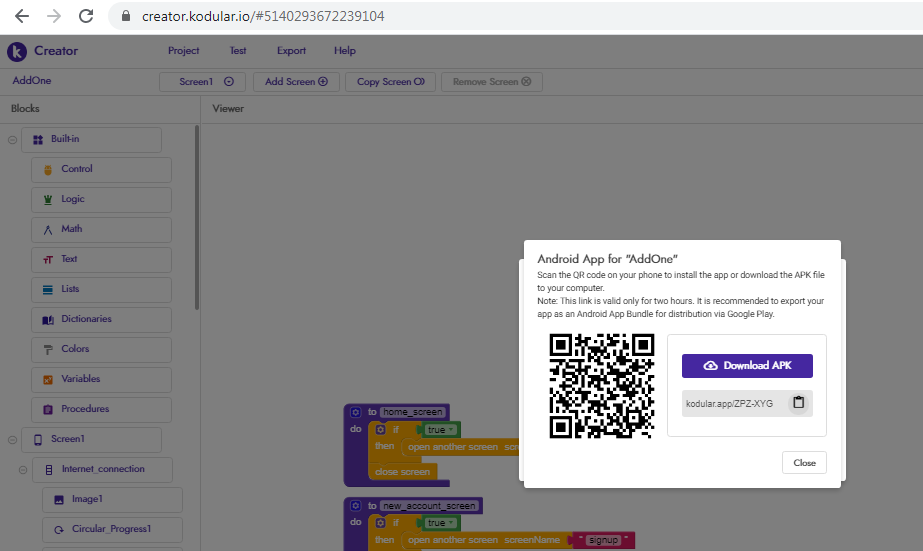Click the close screen block

click(403, 472)
